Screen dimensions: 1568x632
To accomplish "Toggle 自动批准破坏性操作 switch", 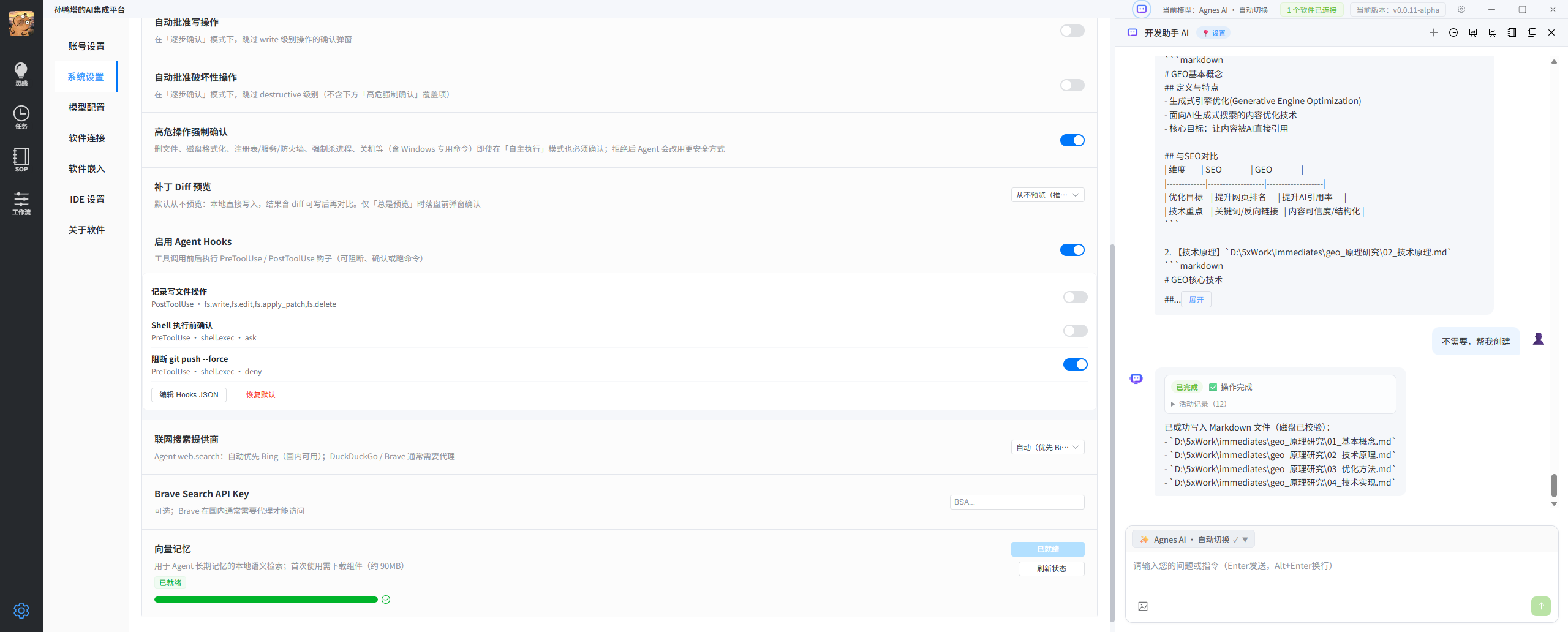I will [1072, 85].
